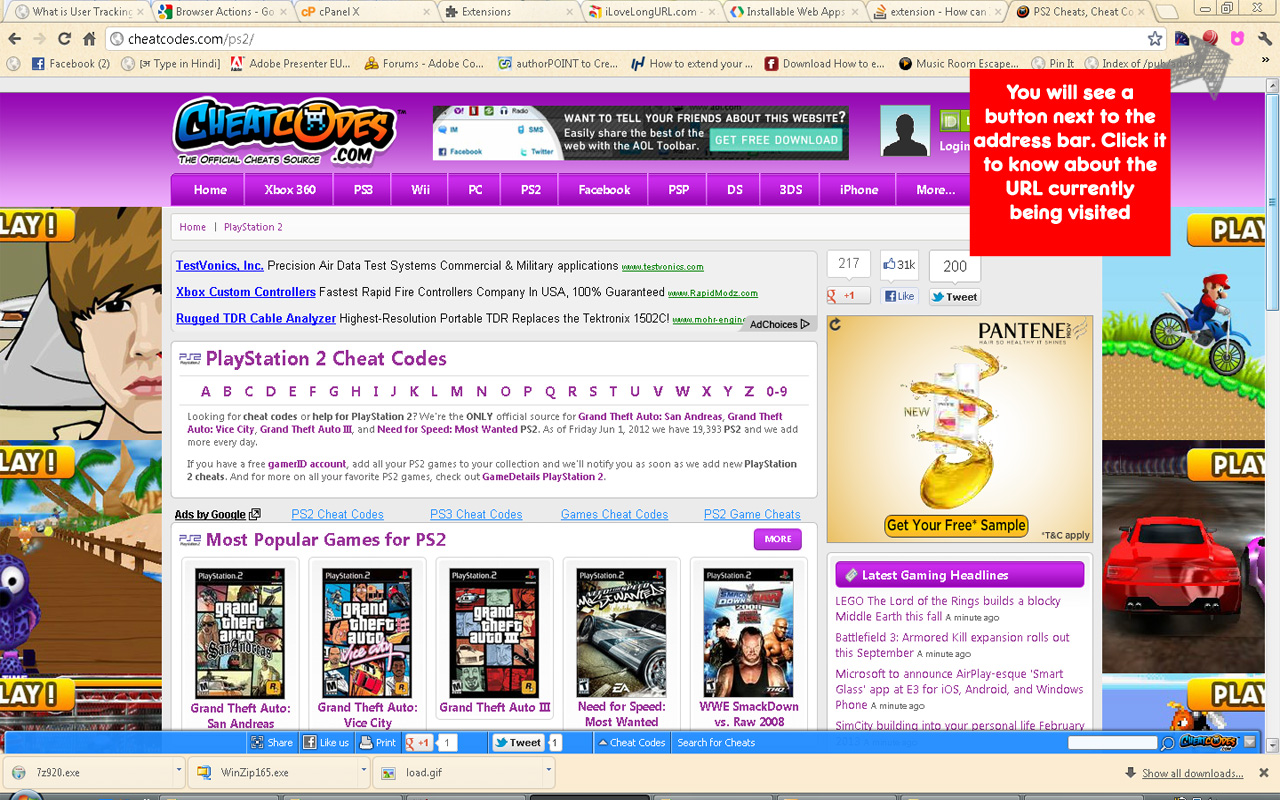Click the browser Forward arrow
Image resolution: width=1280 pixels, height=800 pixels.
tap(40, 39)
